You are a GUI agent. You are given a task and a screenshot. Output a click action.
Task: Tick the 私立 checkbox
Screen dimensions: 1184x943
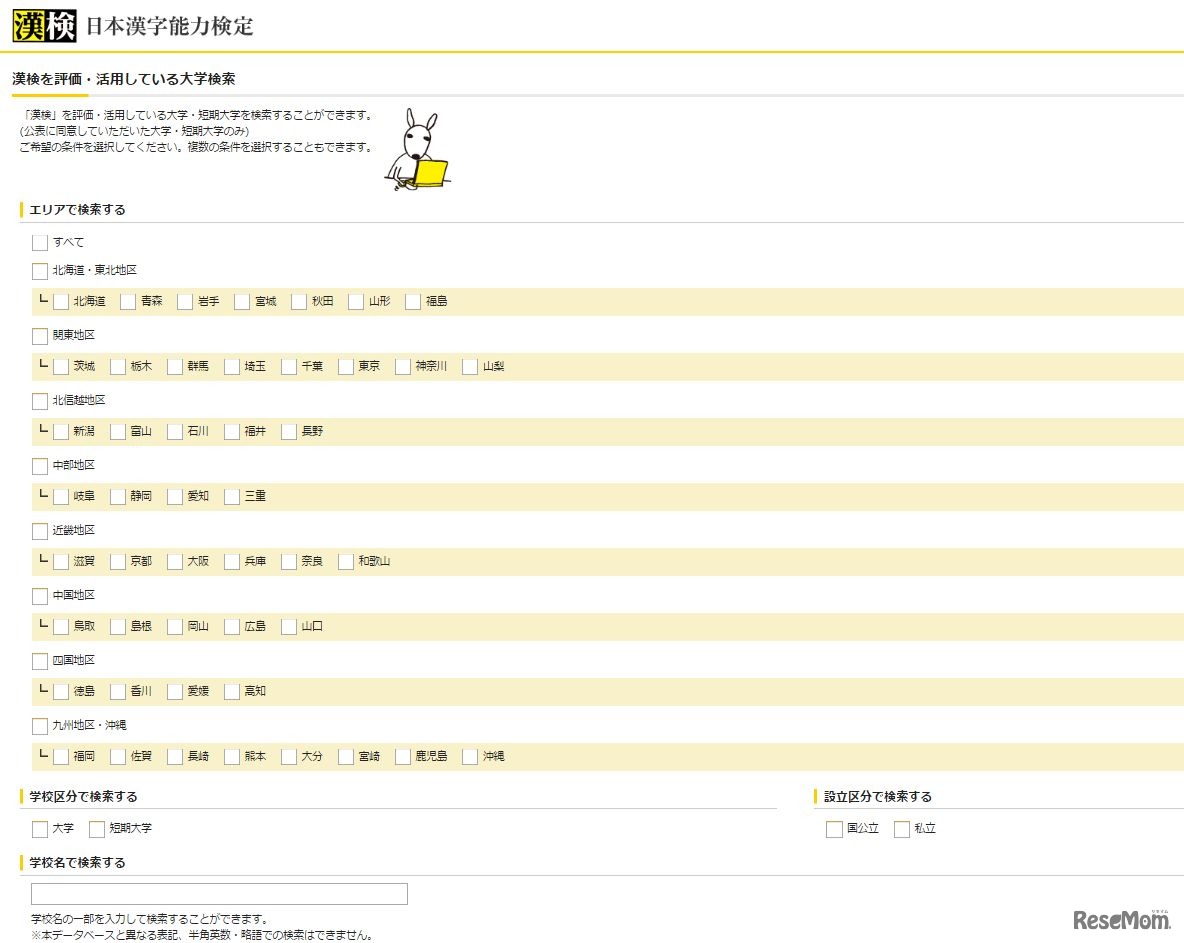[x=902, y=829]
